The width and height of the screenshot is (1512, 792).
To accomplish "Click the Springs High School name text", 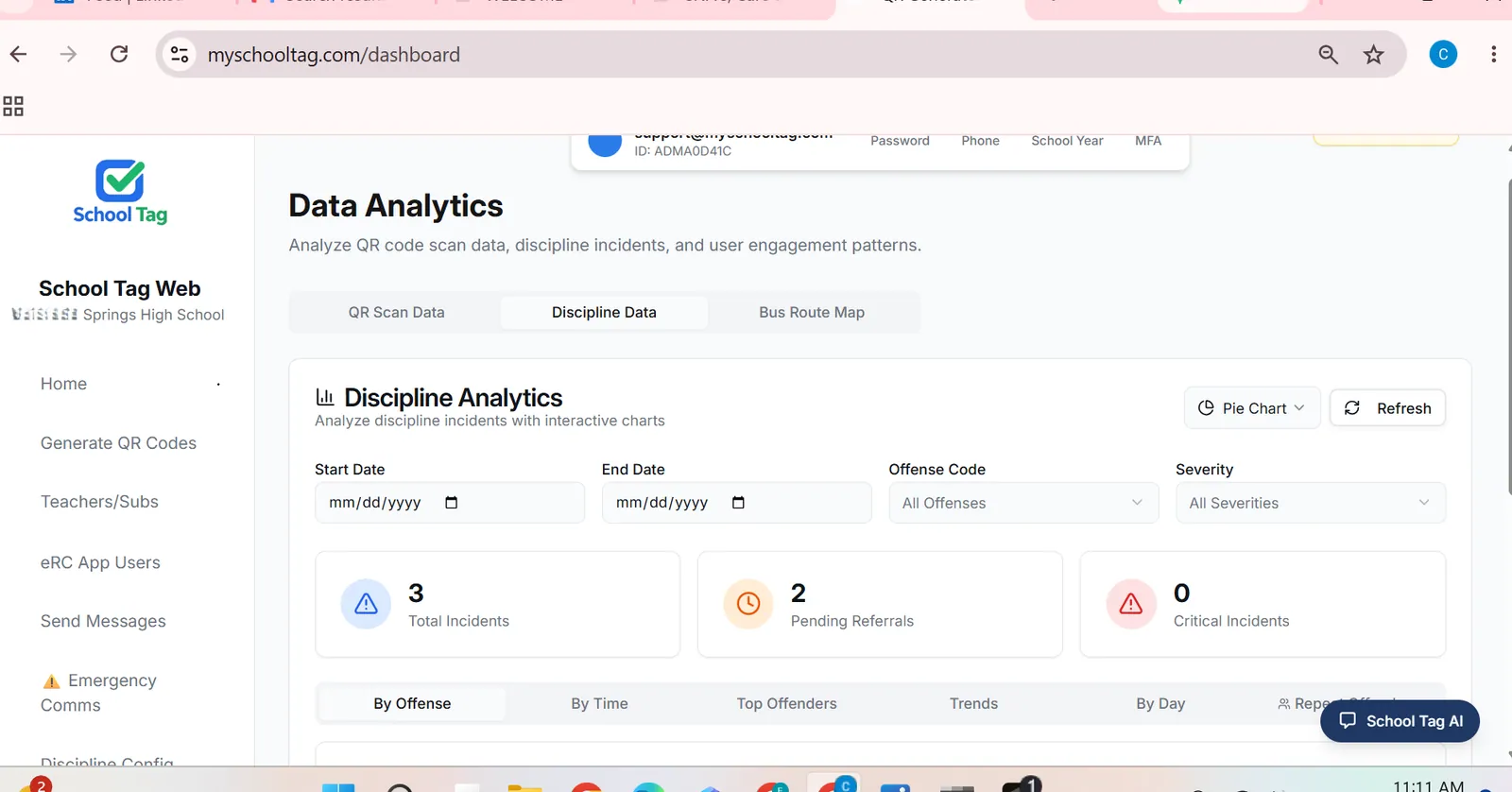I will [153, 315].
